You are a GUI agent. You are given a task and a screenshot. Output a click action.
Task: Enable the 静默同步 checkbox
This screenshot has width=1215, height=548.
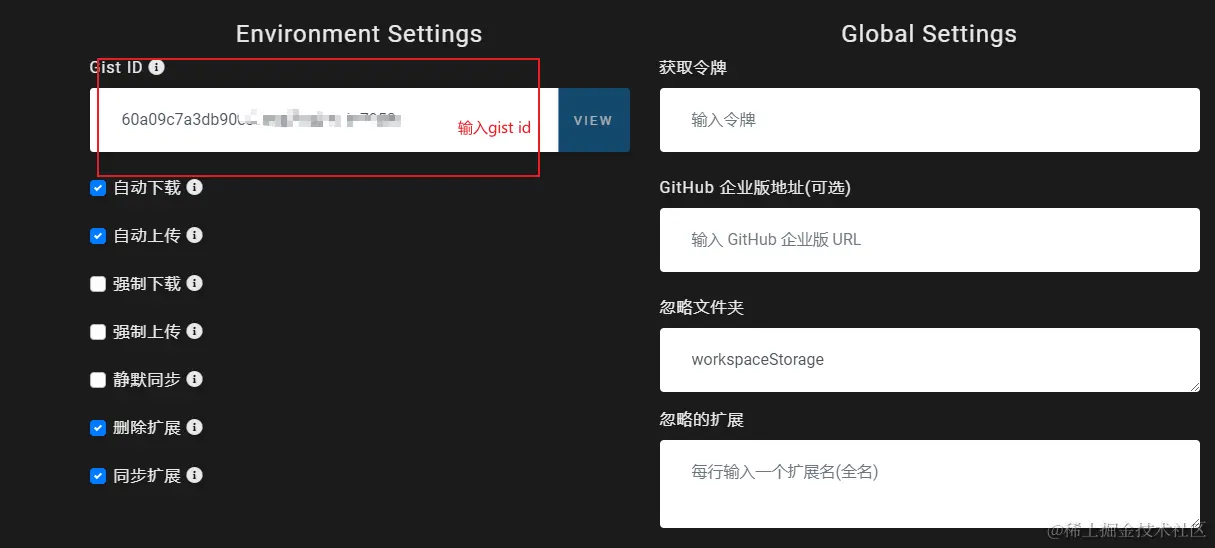point(98,380)
